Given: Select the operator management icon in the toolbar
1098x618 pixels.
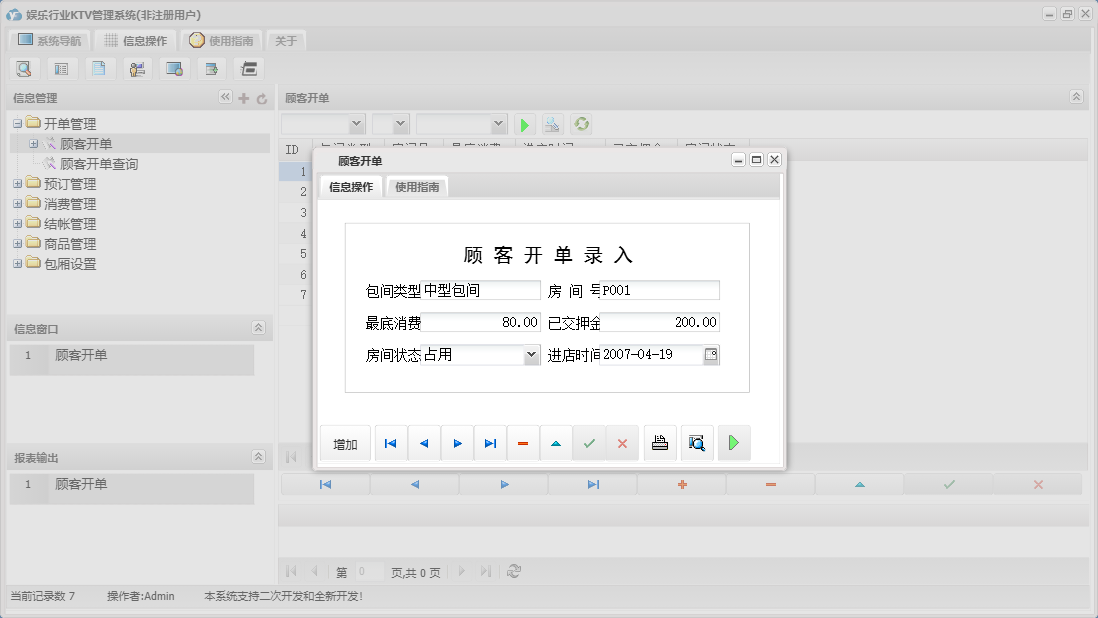Looking at the screenshot, I should [x=136, y=68].
